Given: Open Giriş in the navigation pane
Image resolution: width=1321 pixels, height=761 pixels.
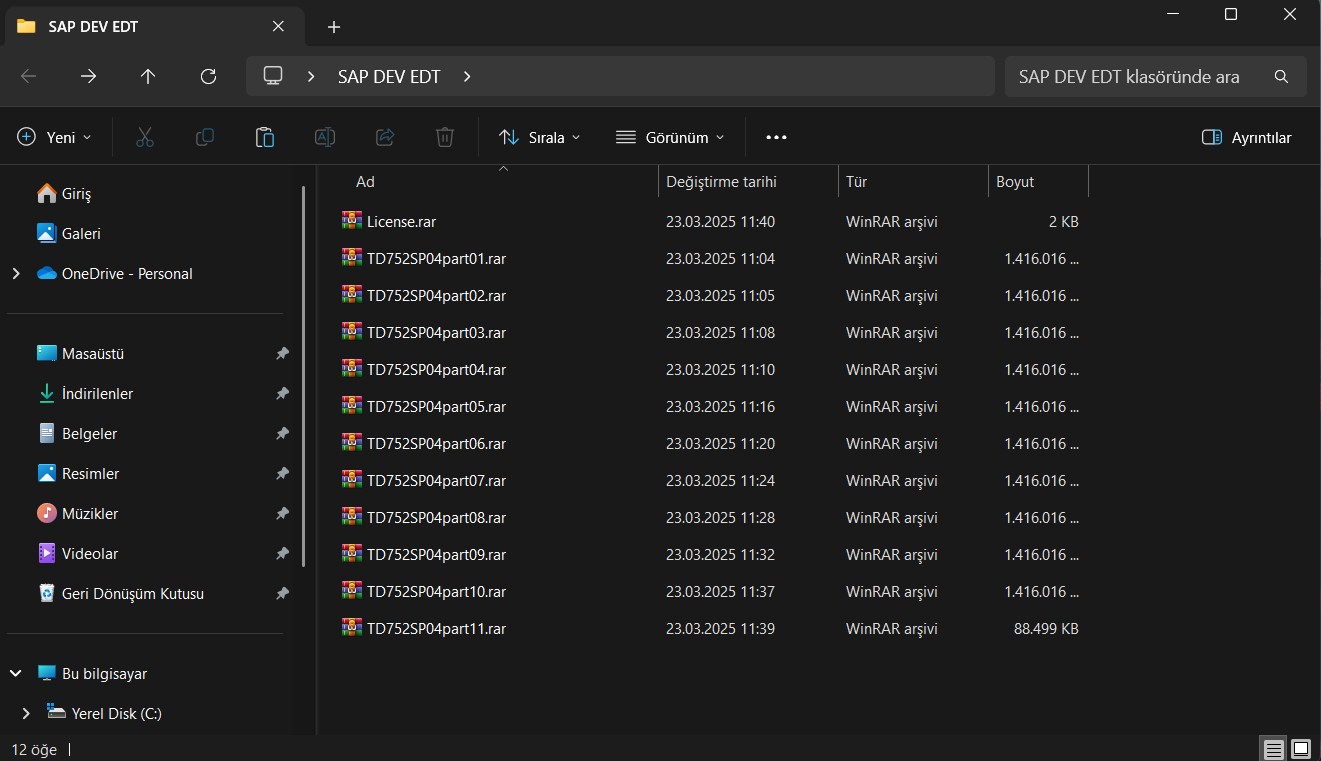Looking at the screenshot, I should coord(76,194).
